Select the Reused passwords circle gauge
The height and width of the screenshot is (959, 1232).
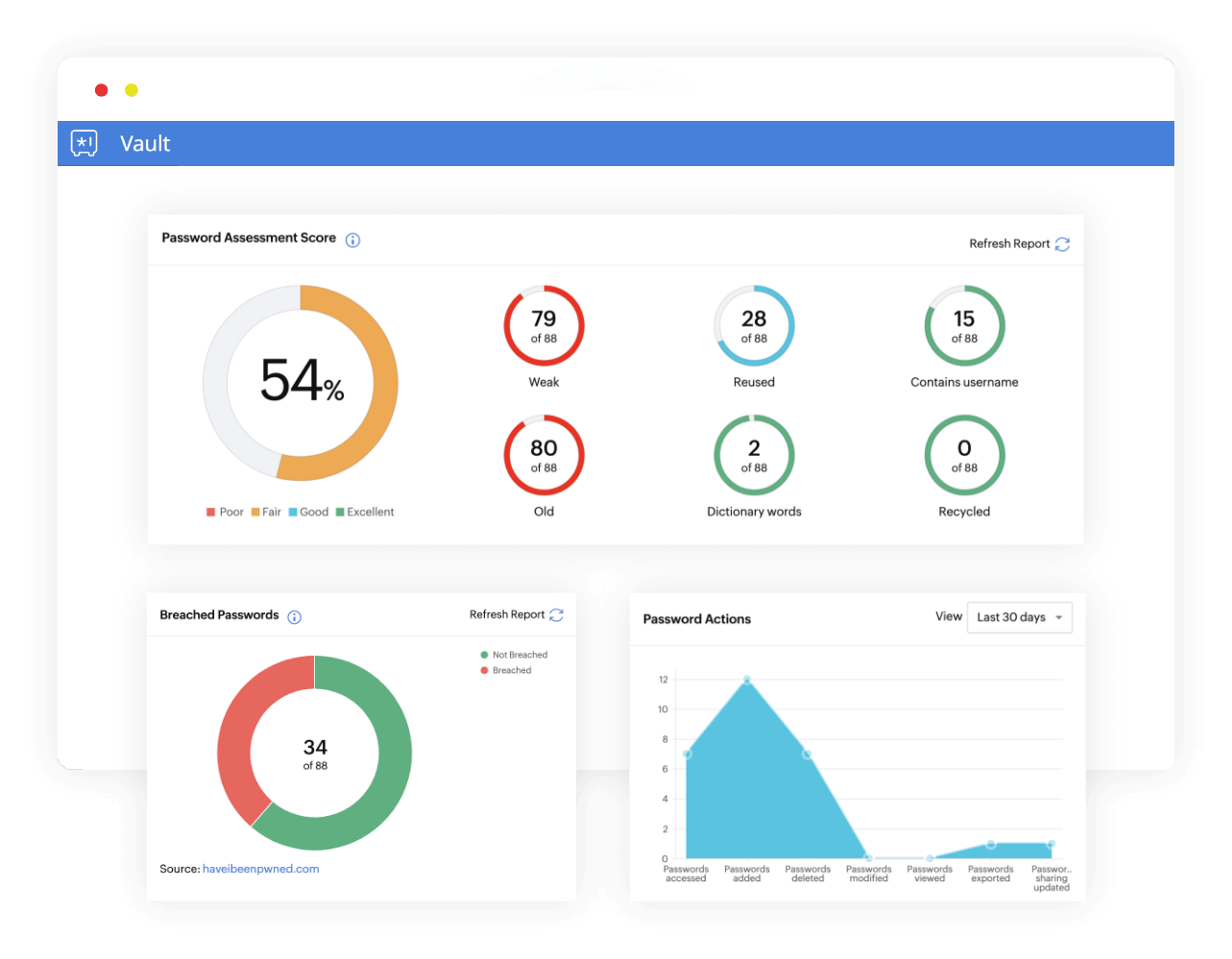tap(754, 325)
